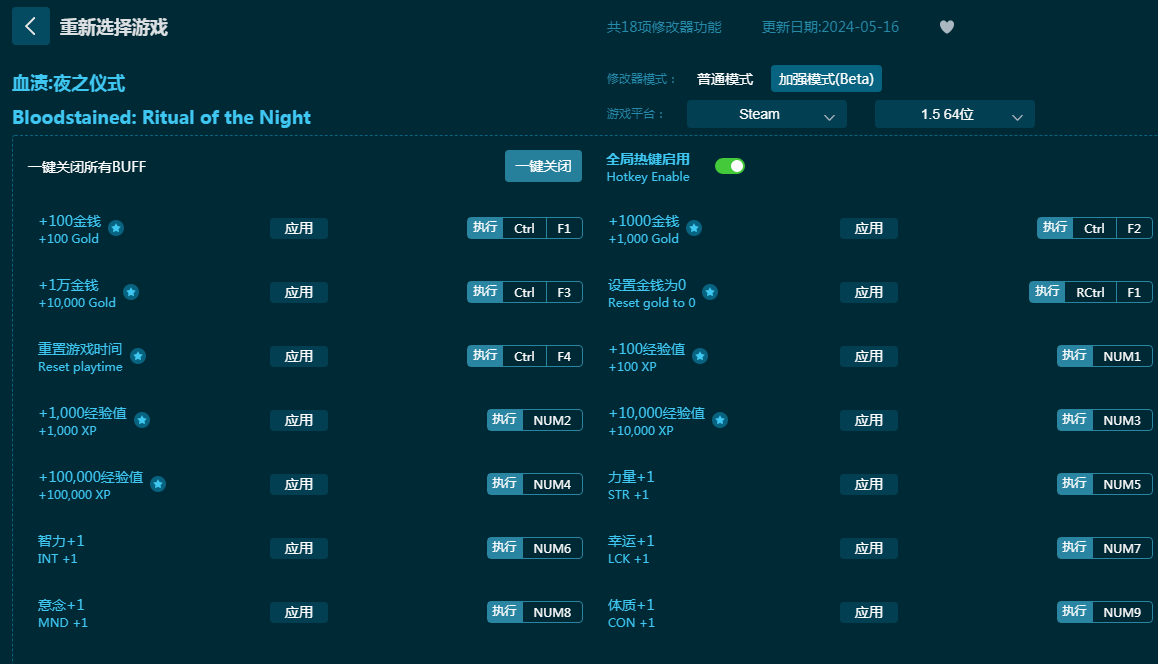
Task: Click star icon next to Reset playtime
Action: pyautogui.click(x=138, y=357)
